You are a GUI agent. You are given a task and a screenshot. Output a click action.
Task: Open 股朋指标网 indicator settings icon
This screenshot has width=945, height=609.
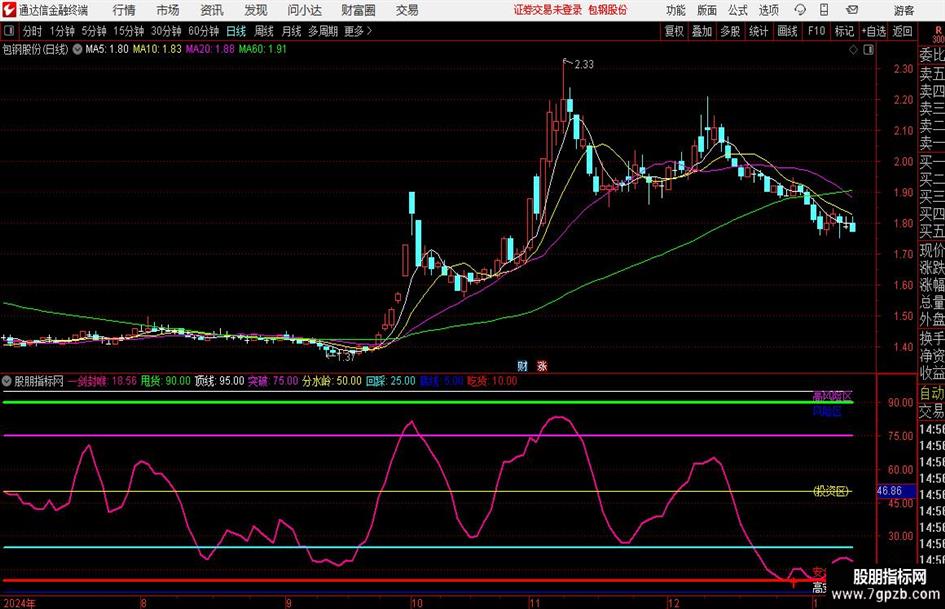(x=7, y=381)
